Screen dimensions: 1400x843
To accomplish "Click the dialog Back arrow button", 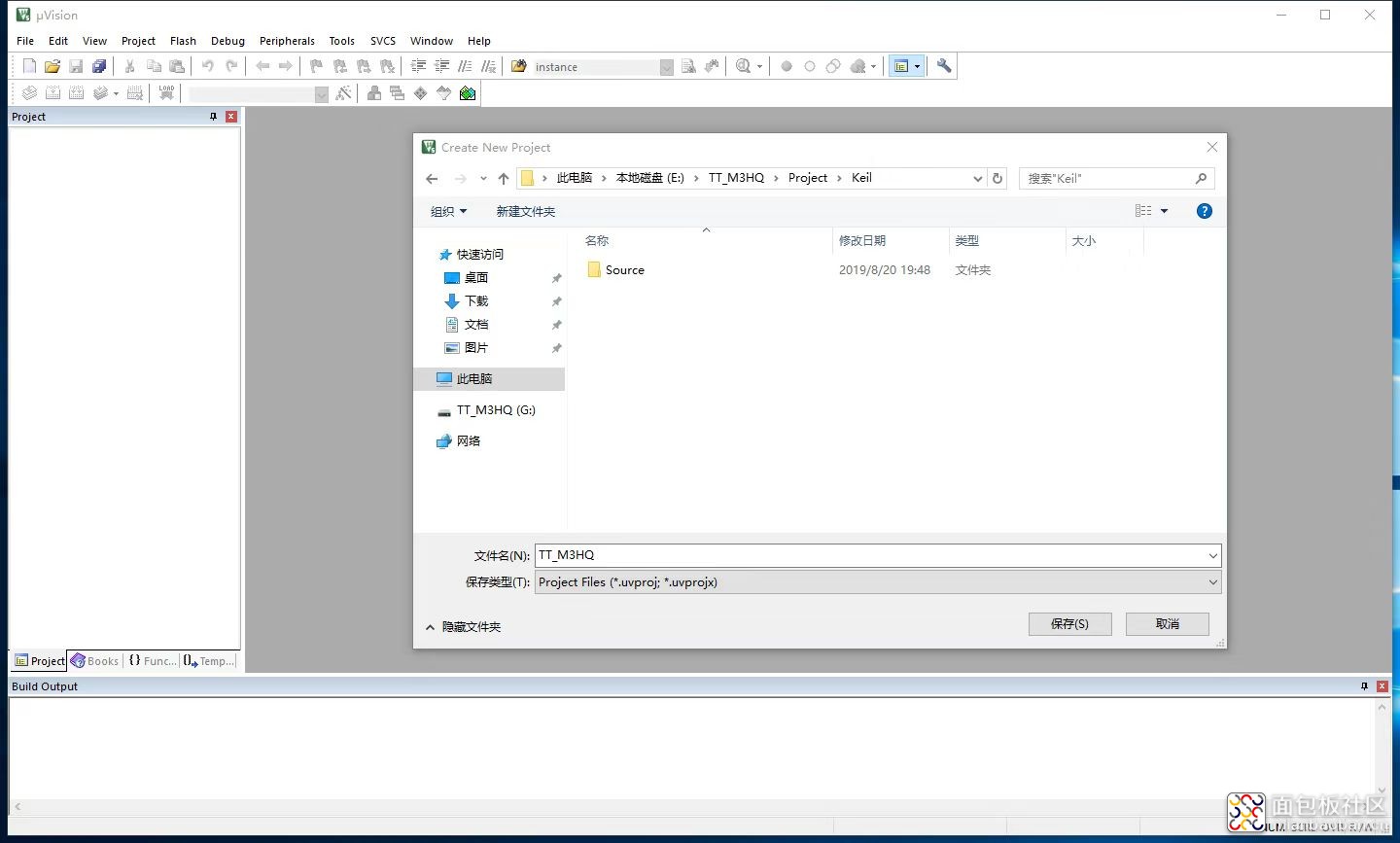I will (x=432, y=178).
